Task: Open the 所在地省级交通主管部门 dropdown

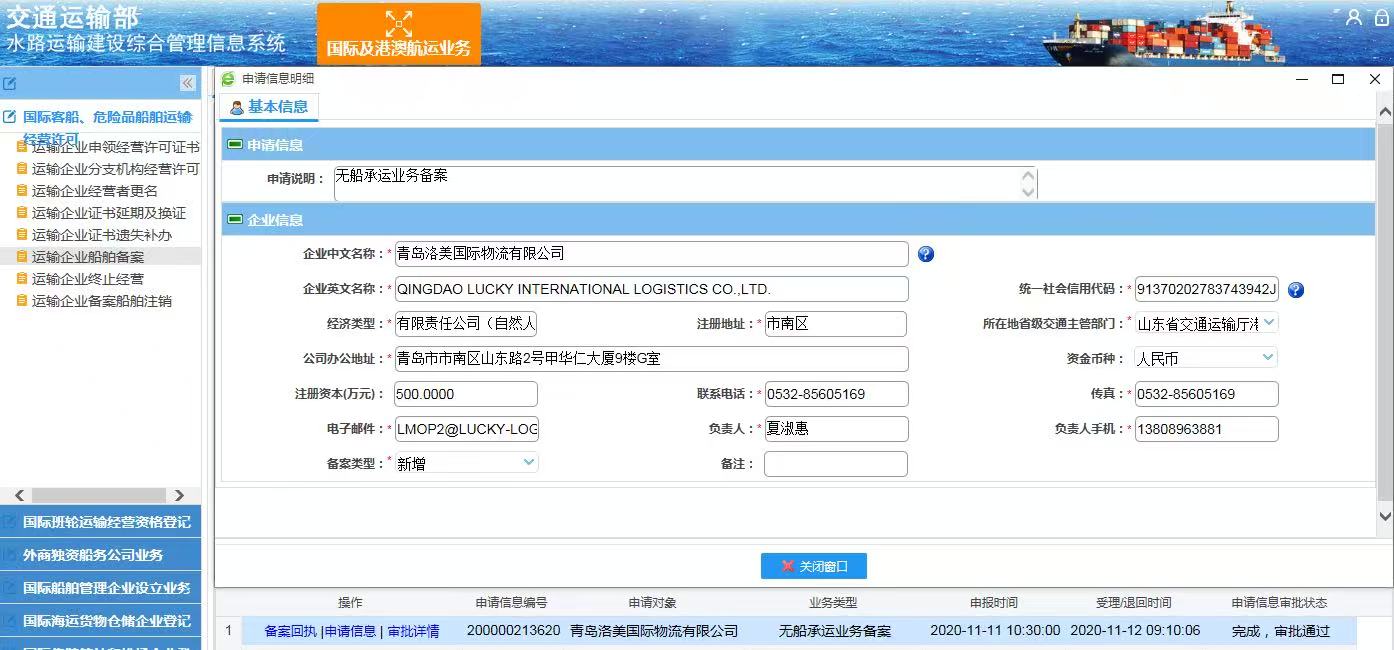Action: point(1268,322)
